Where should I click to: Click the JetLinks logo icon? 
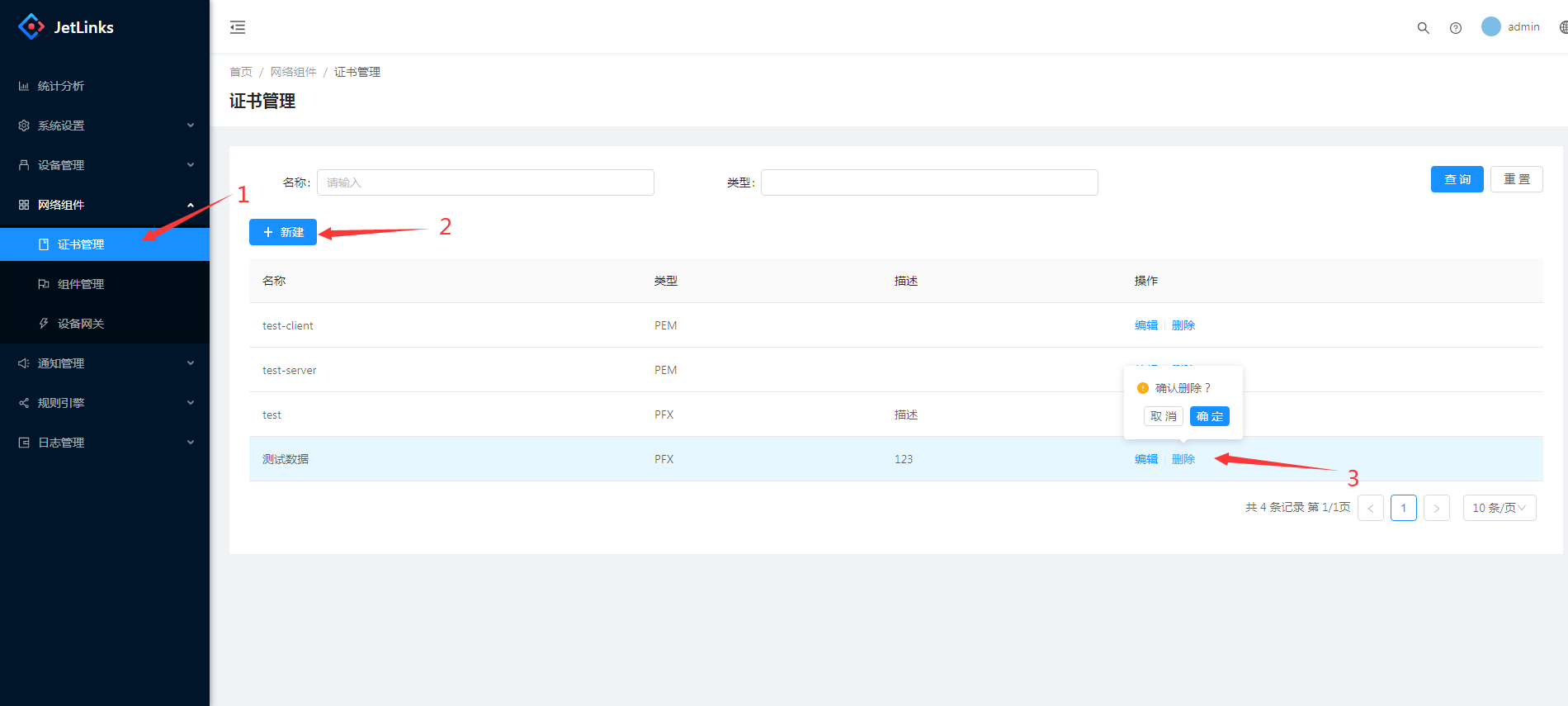click(x=31, y=26)
